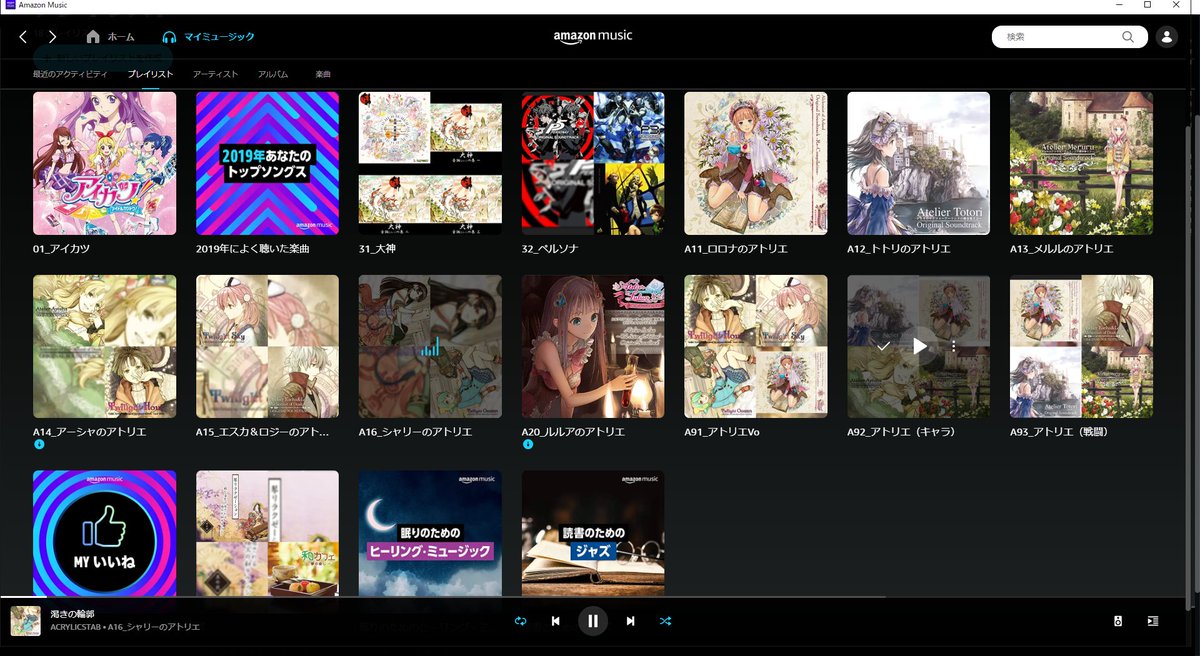Go forward with the right arrow

tap(52, 37)
